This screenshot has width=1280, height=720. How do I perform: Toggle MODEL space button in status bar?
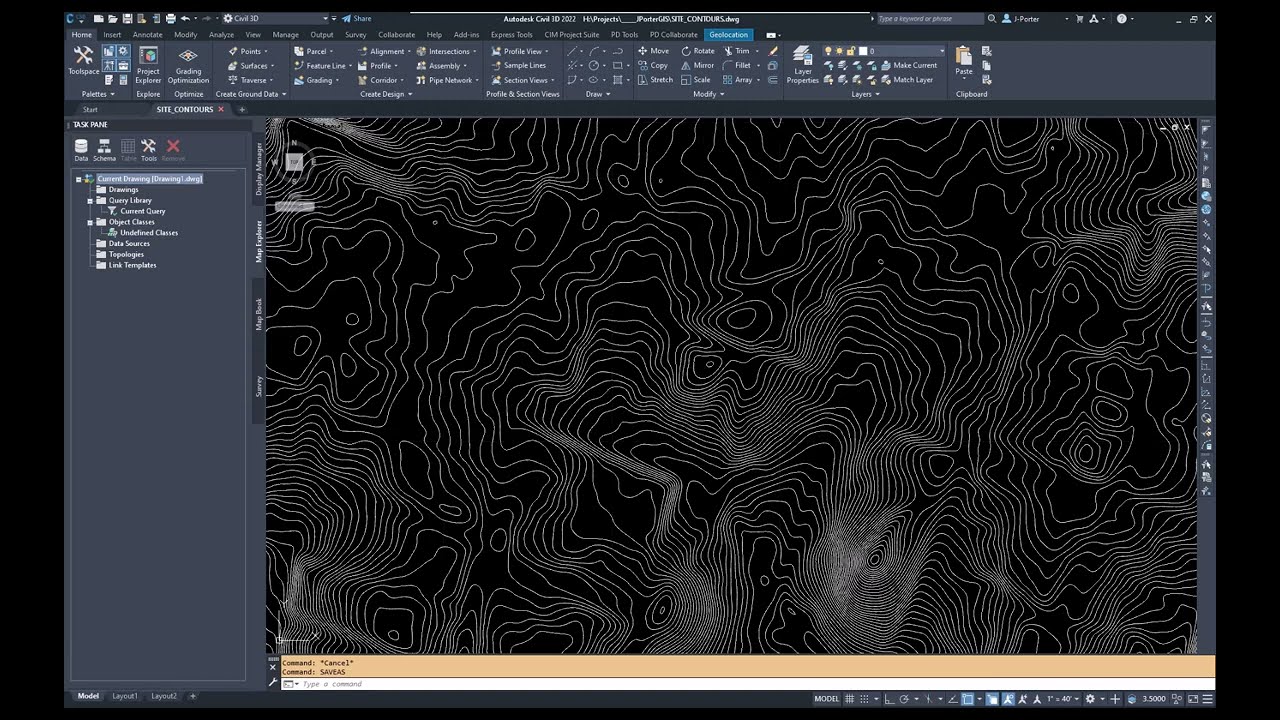[x=827, y=699]
